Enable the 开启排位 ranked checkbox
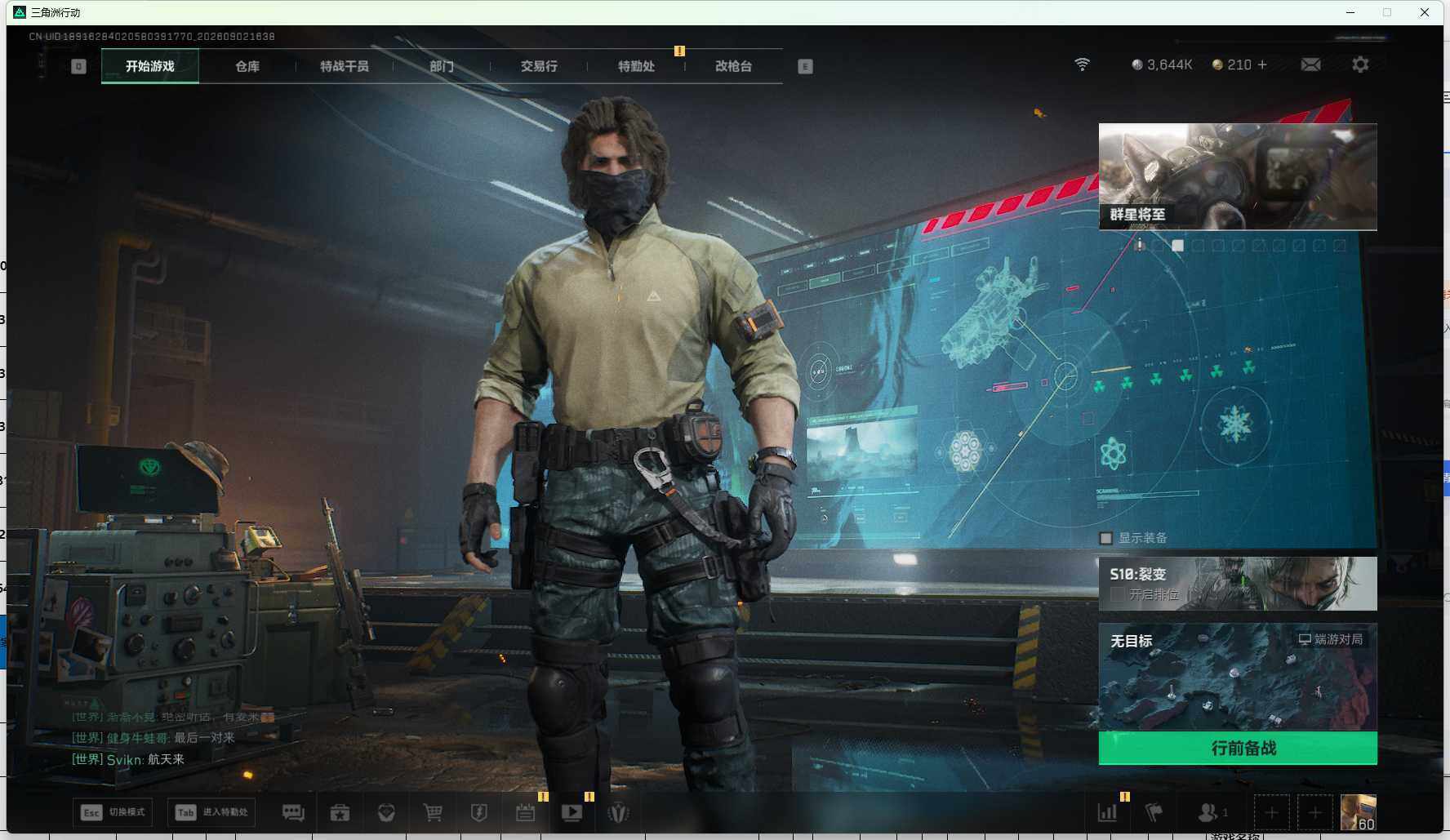The image size is (1450, 840). click(x=1118, y=595)
